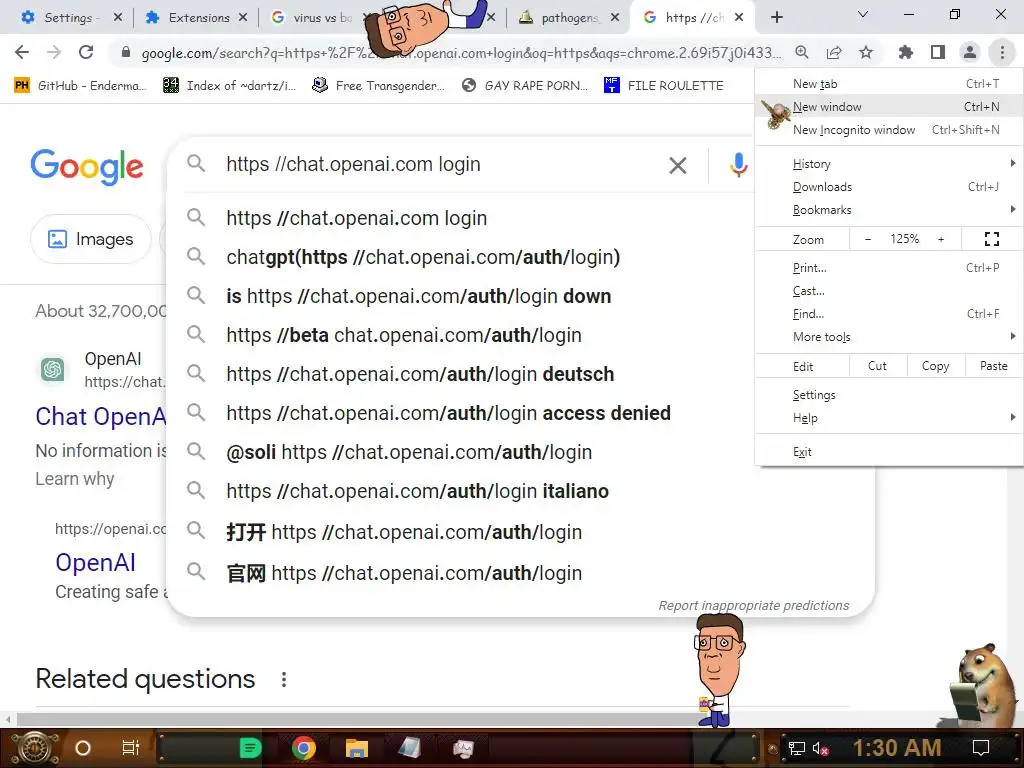Viewport: 1024px width, 768px height.
Task: Click the Google logo
Action: click(87, 167)
